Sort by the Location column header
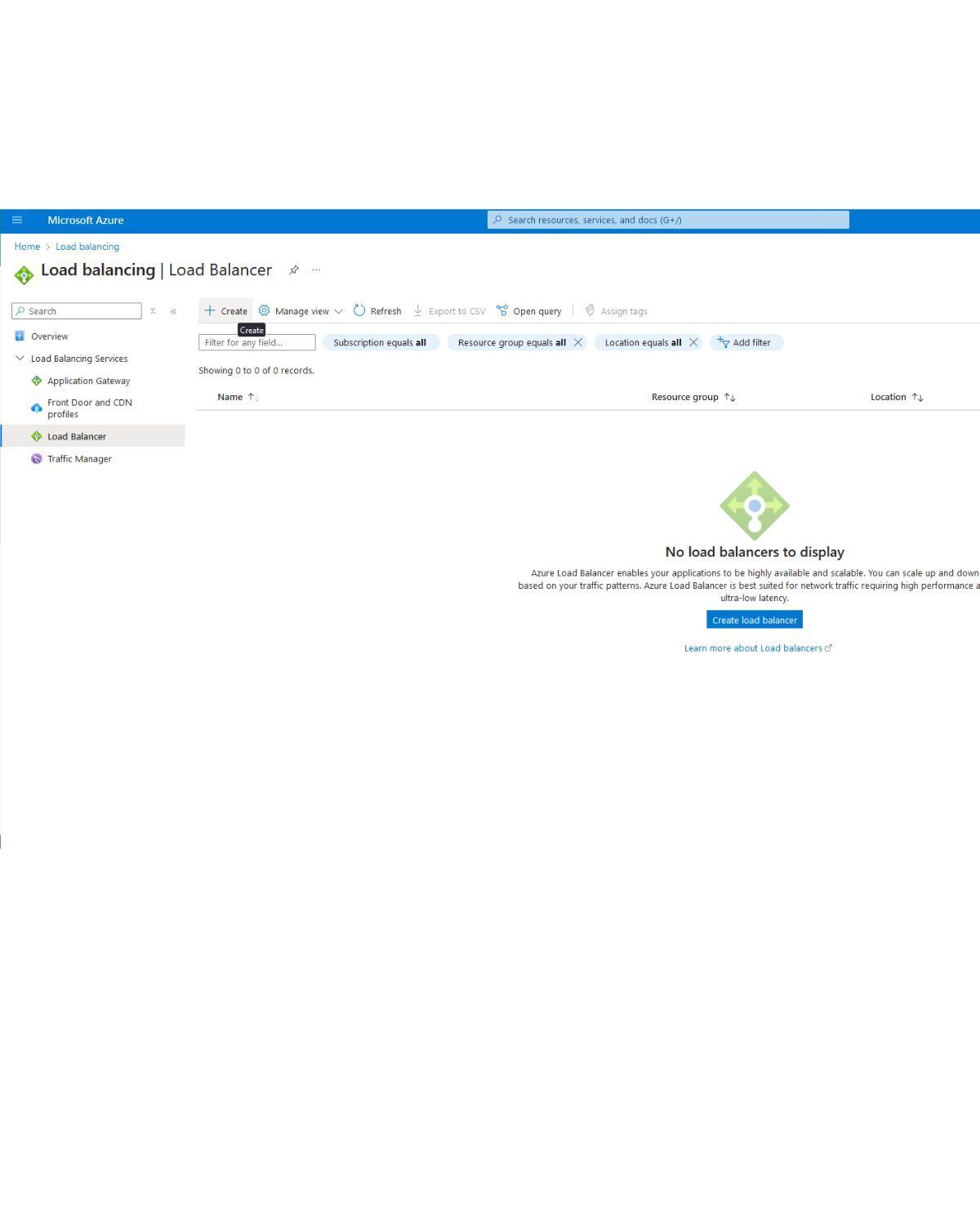 [x=897, y=397]
